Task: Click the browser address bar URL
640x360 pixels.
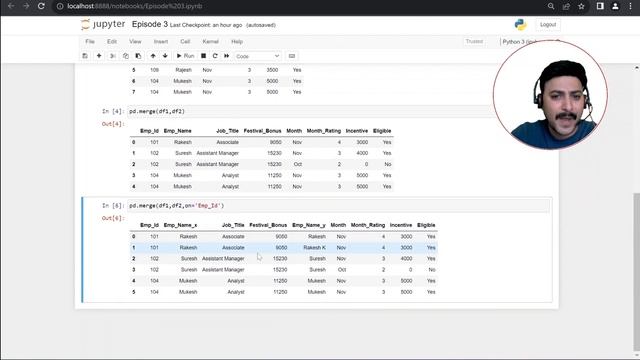Action: [x=135, y=6]
